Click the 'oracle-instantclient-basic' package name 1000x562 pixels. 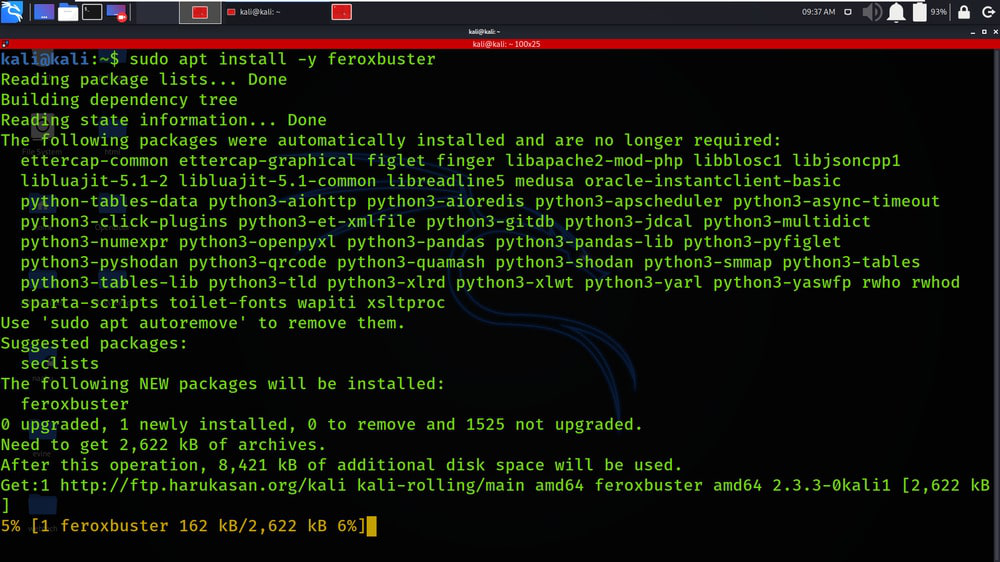click(712, 181)
